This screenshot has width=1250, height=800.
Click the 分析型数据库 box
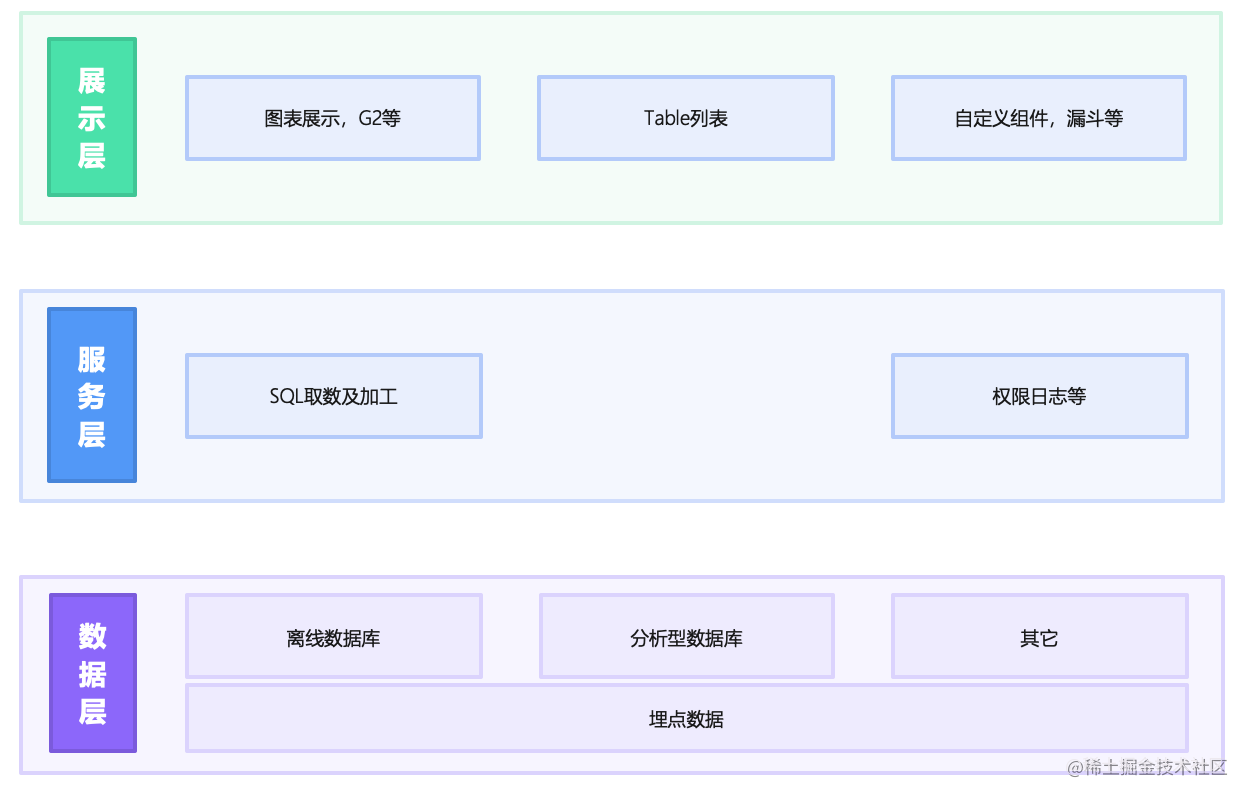click(687, 636)
